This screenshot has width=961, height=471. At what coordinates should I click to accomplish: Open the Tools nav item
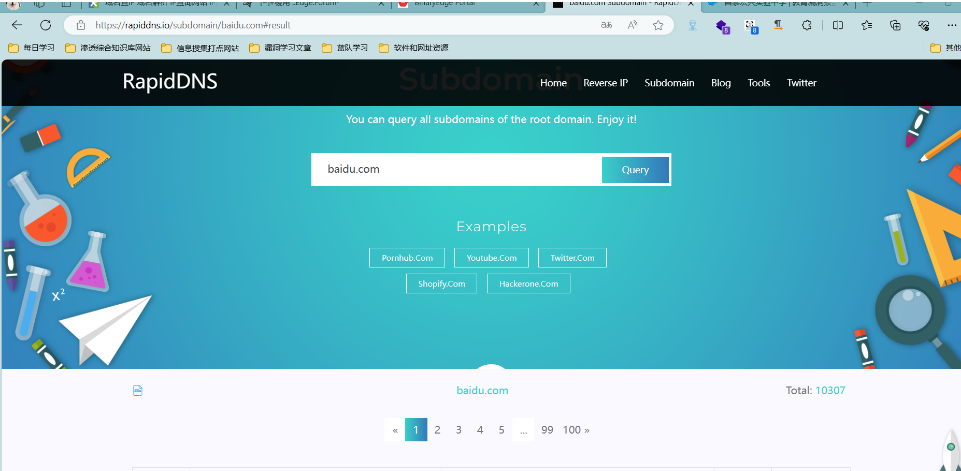pos(759,83)
